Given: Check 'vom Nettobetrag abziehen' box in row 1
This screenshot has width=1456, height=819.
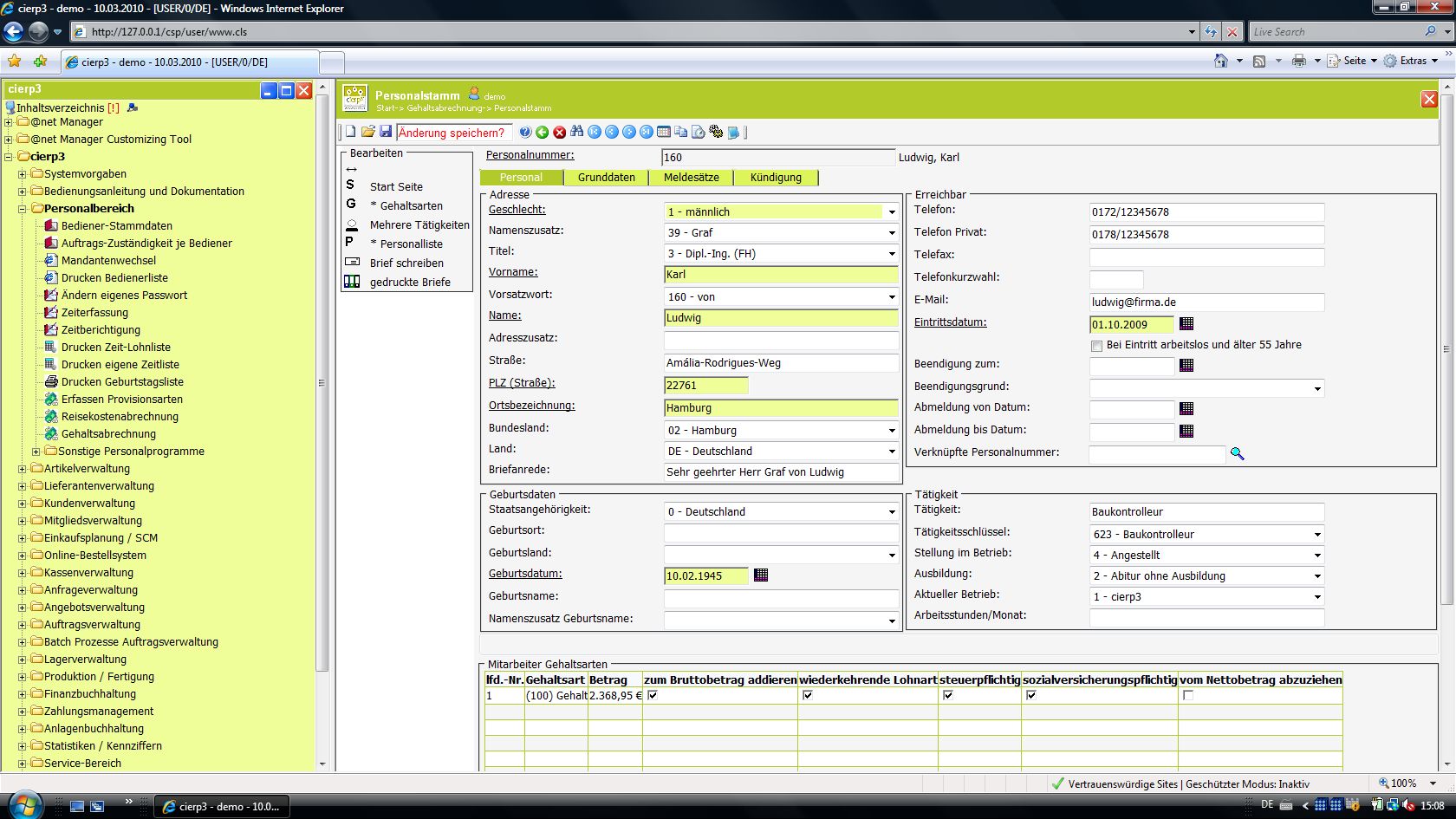Looking at the screenshot, I should [1188, 695].
